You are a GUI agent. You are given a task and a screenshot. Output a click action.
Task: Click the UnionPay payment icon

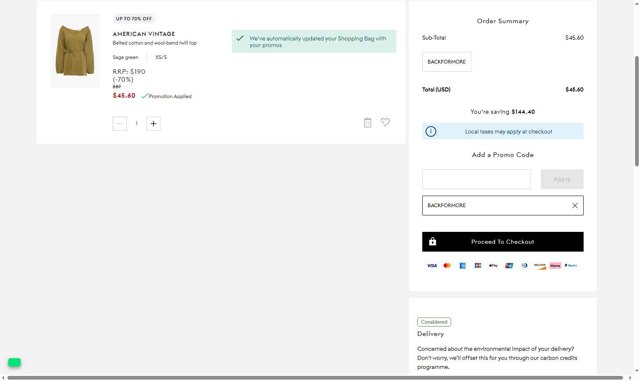click(509, 265)
